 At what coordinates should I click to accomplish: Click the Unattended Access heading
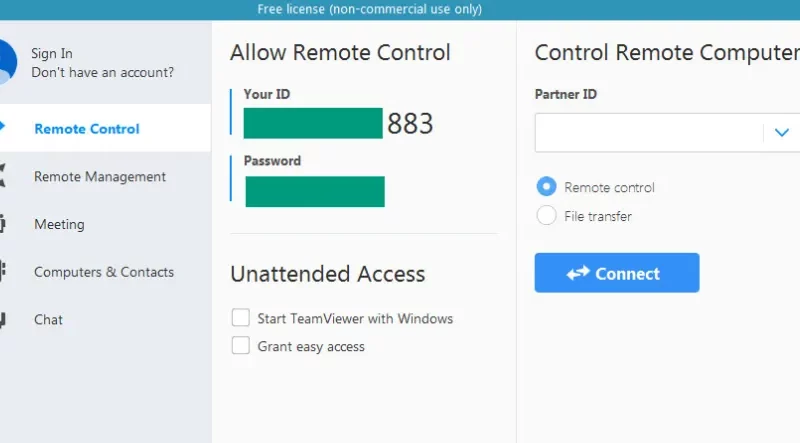coord(328,274)
